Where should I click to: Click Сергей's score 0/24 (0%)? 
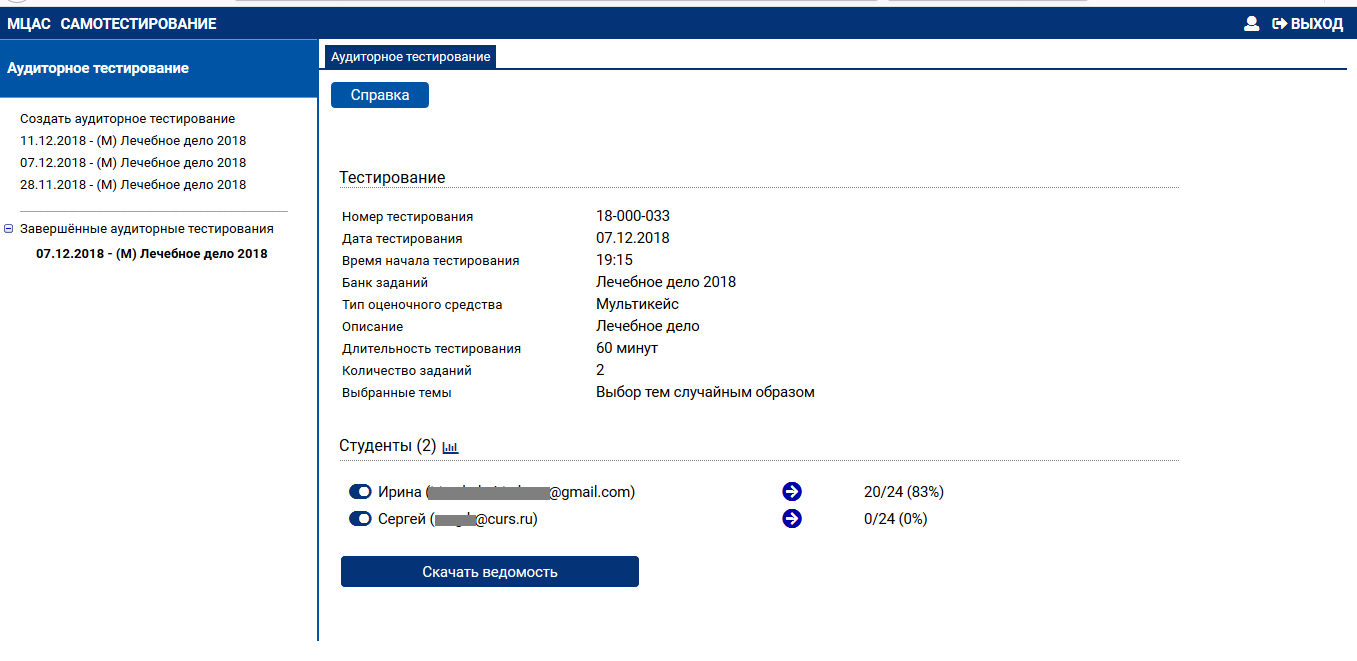point(895,519)
